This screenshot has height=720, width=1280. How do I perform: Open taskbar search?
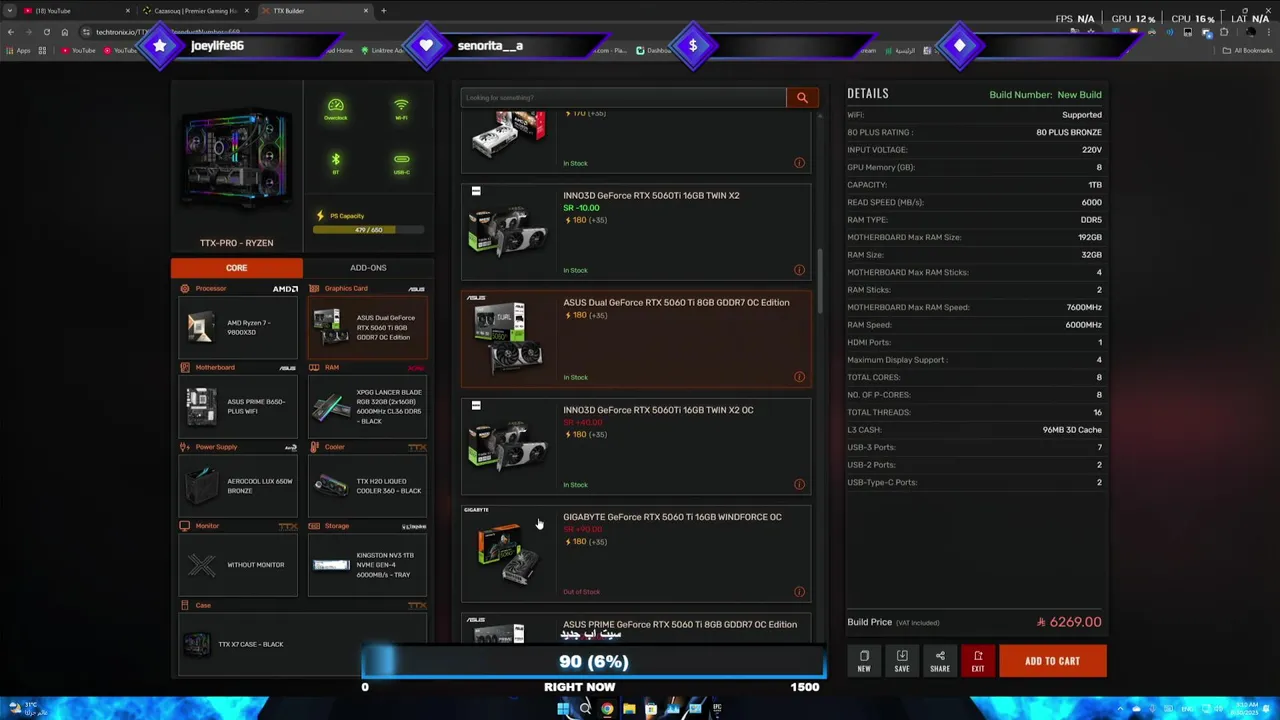point(585,709)
